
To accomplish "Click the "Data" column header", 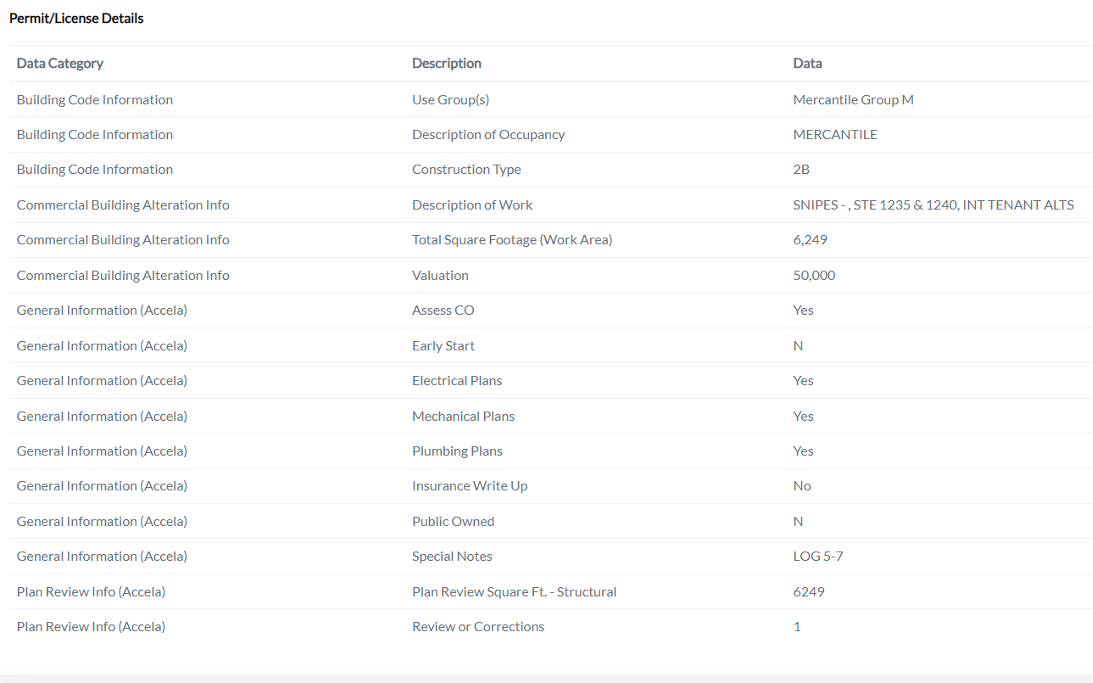I will (807, 63).
